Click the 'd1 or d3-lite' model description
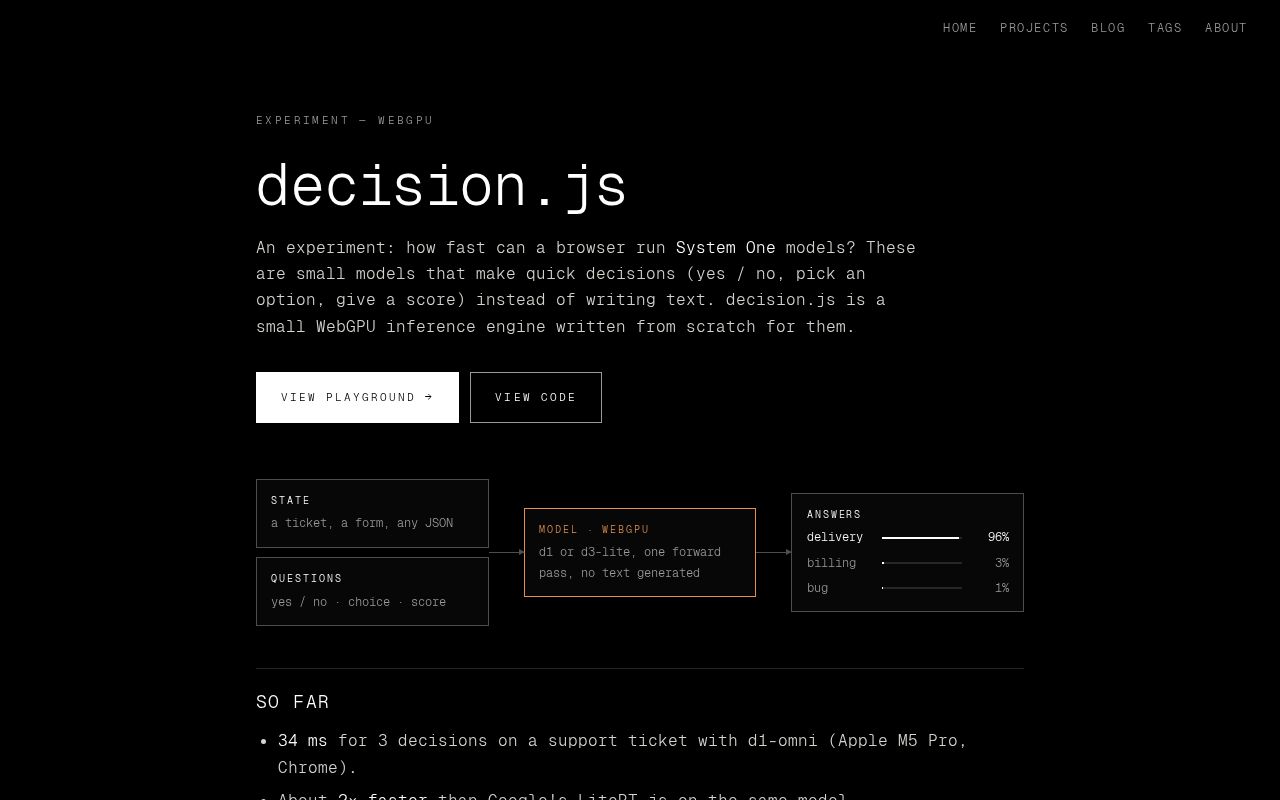The width and height of the screenshot is (1280, 800). pyautogui.click(x=630, y=562)
